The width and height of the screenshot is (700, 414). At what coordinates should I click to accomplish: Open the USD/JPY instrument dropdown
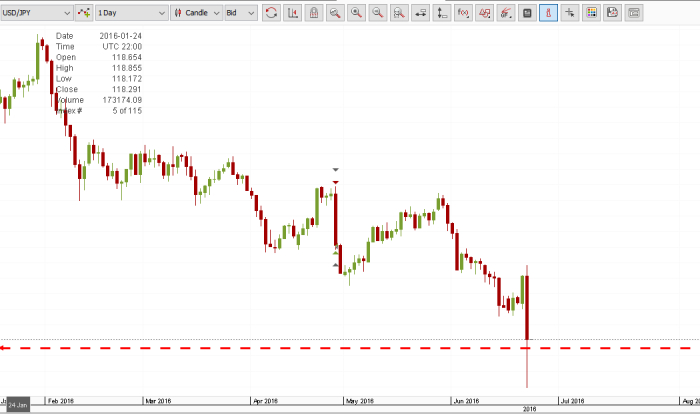coord(36,13)
